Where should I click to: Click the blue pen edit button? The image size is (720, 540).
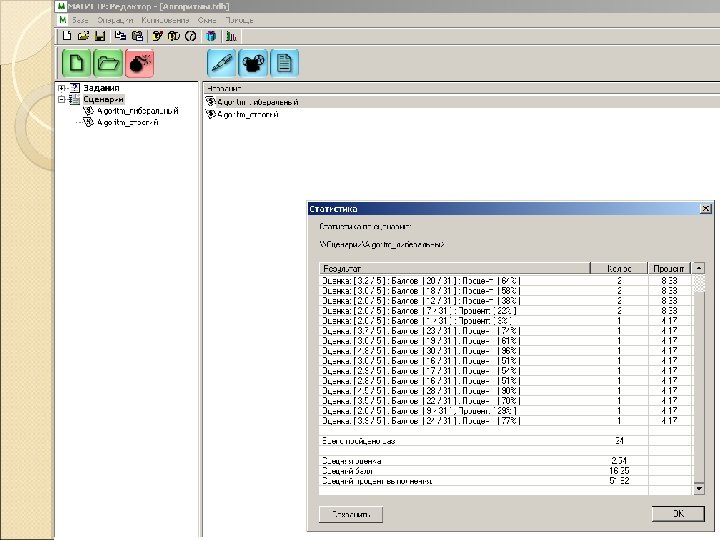pos(221,62)
